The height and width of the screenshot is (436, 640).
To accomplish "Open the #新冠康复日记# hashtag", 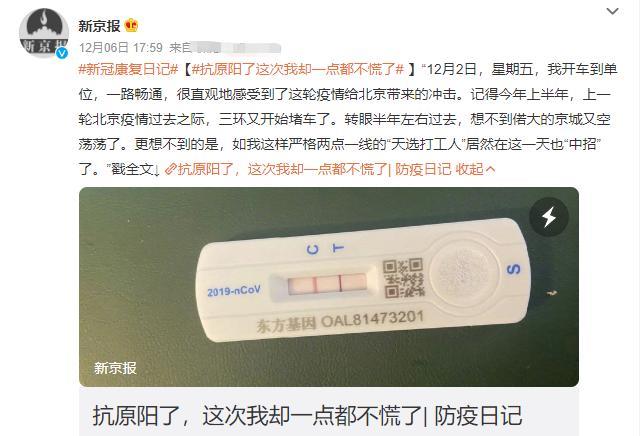I will [x=128, y=69].
